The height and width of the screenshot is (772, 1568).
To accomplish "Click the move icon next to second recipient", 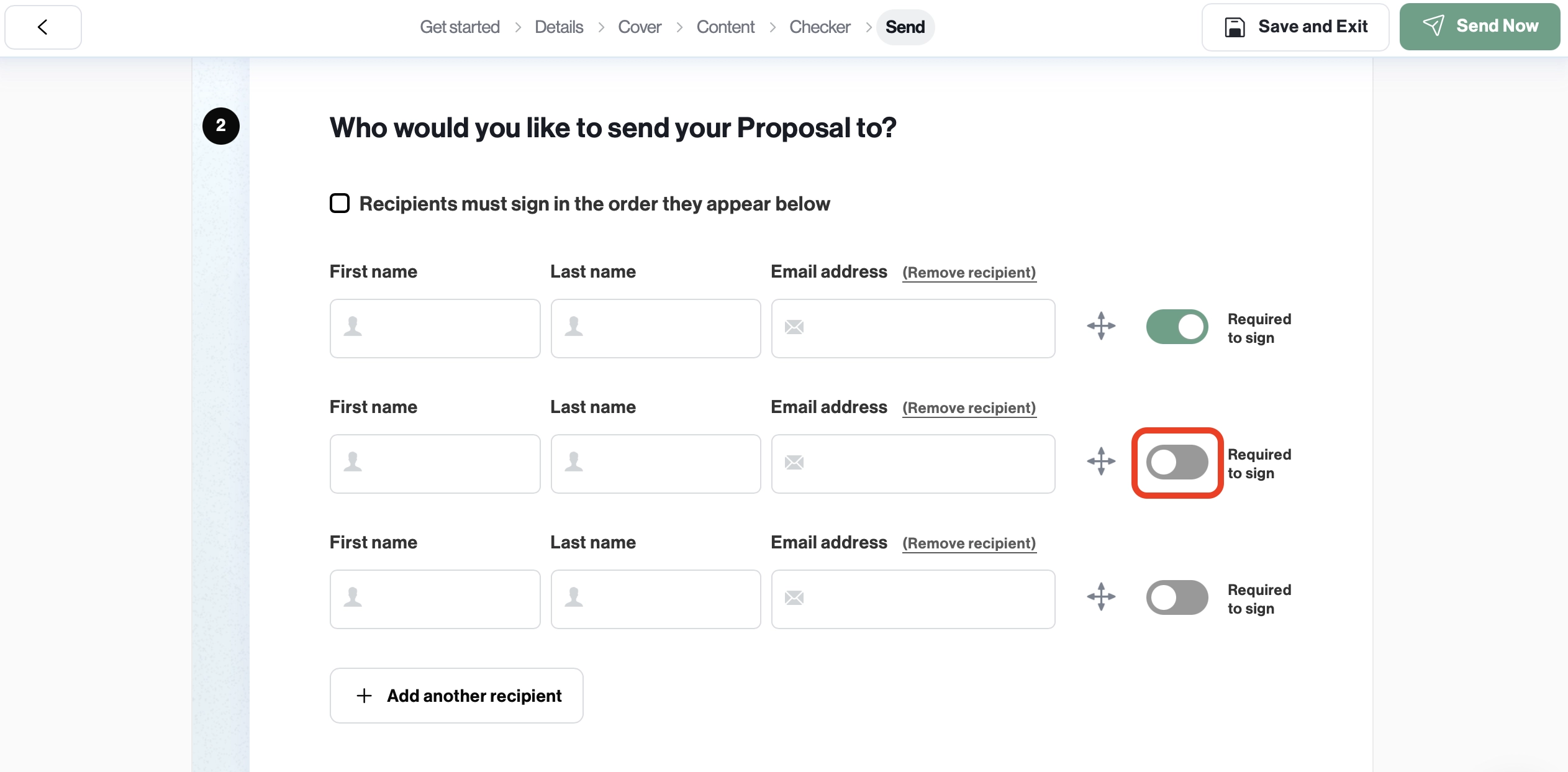I will [1100, 462].
